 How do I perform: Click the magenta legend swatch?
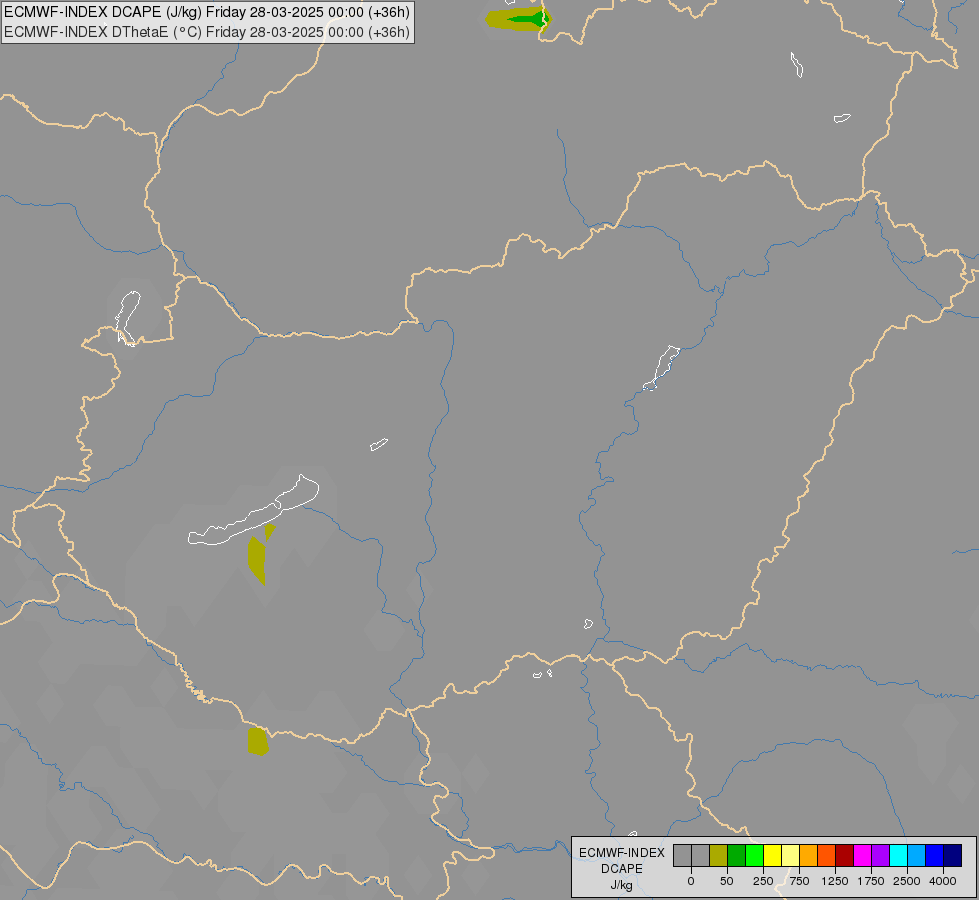pos(863,856)
